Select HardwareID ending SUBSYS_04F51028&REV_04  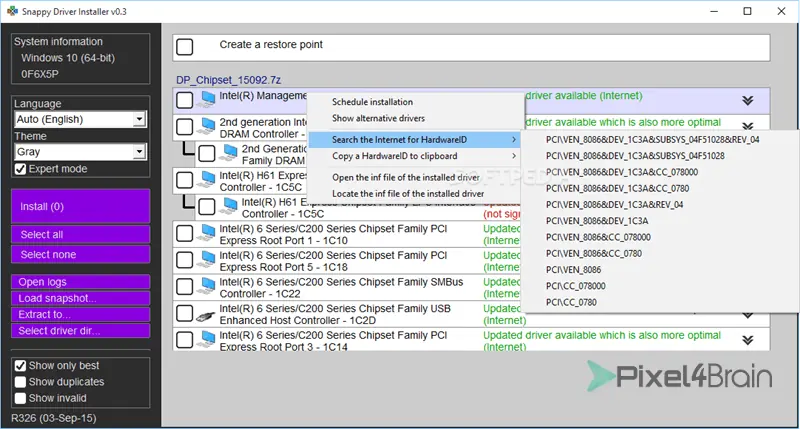point(653,139)
